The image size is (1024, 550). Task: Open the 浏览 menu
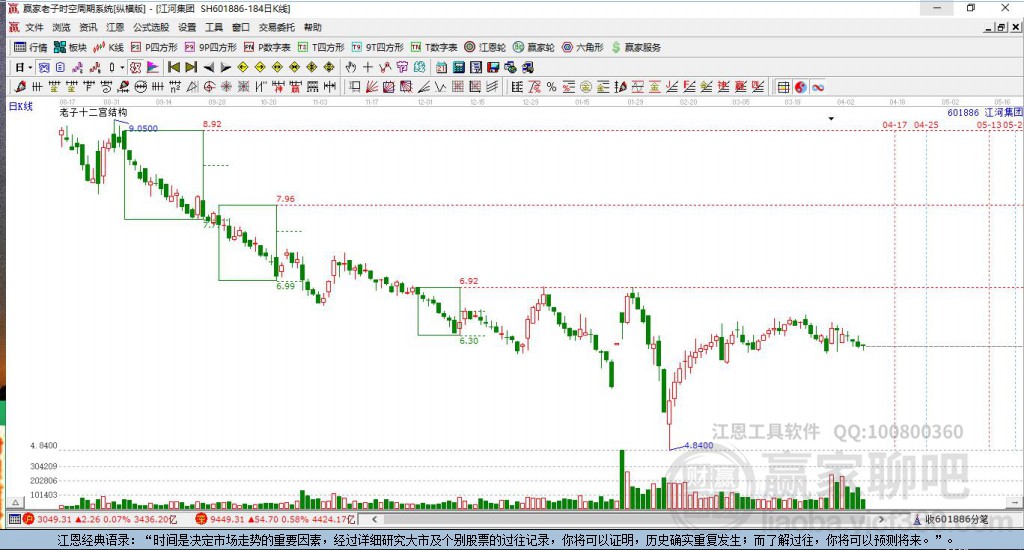coord(61,27)
